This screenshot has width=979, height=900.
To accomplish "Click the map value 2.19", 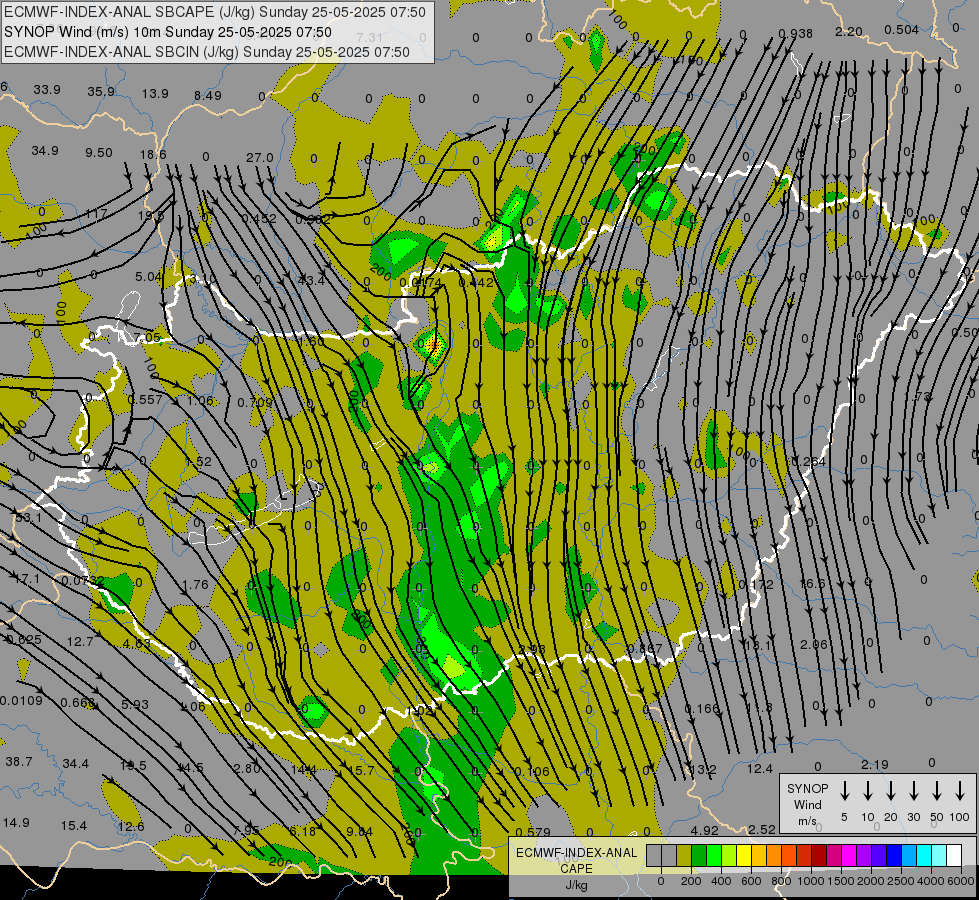I will (874, 764).
